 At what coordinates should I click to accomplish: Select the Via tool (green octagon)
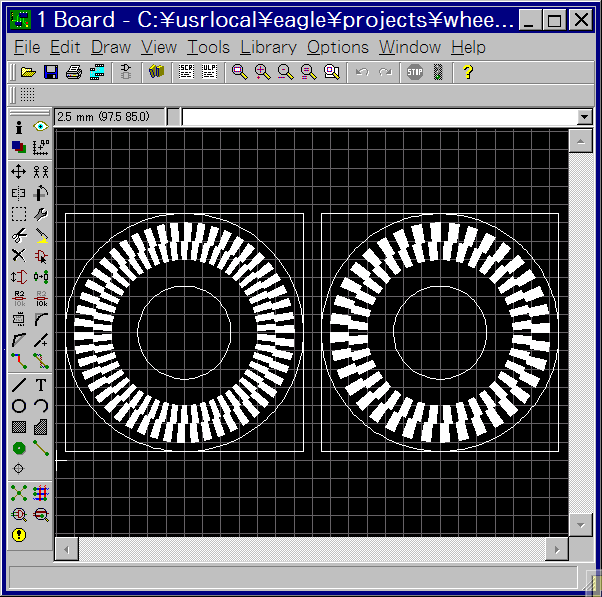18,448
